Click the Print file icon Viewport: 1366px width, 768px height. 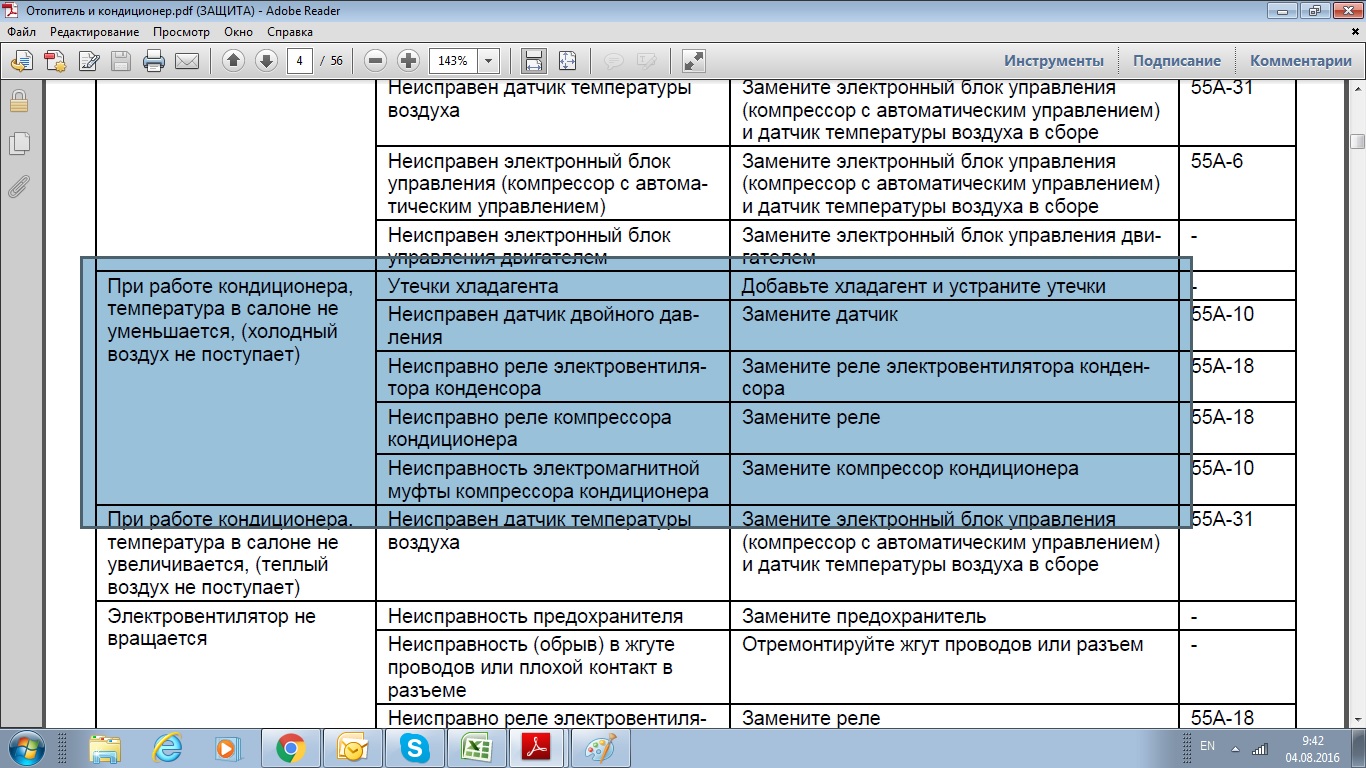[x=153, y=61]
